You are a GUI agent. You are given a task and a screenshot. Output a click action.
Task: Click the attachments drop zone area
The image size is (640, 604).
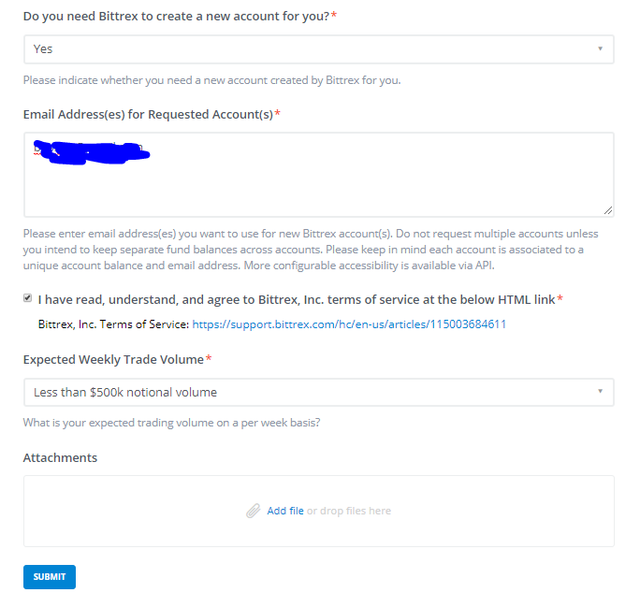click(x=319, y=511)
